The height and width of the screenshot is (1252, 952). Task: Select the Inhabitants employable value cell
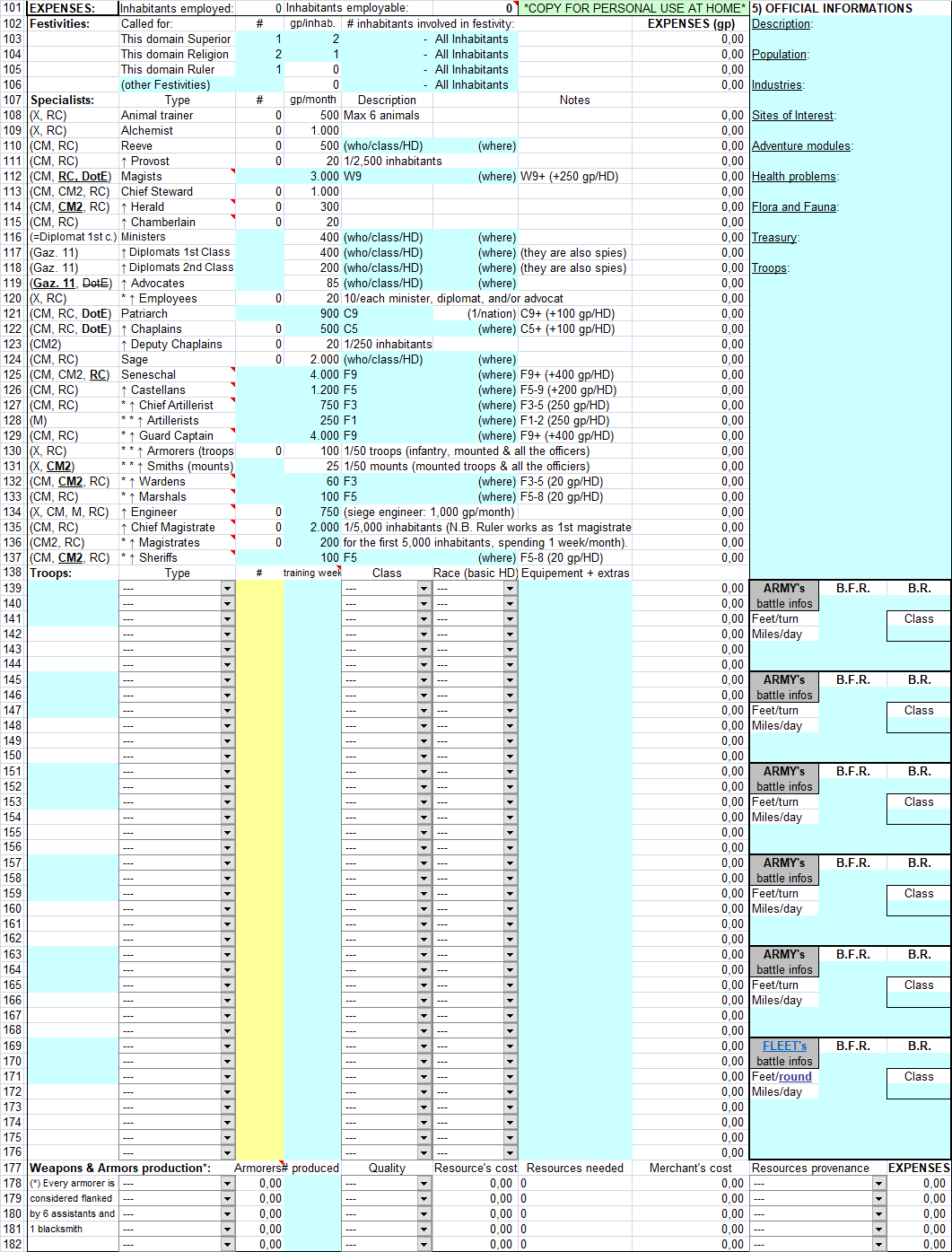coord(475,8)
